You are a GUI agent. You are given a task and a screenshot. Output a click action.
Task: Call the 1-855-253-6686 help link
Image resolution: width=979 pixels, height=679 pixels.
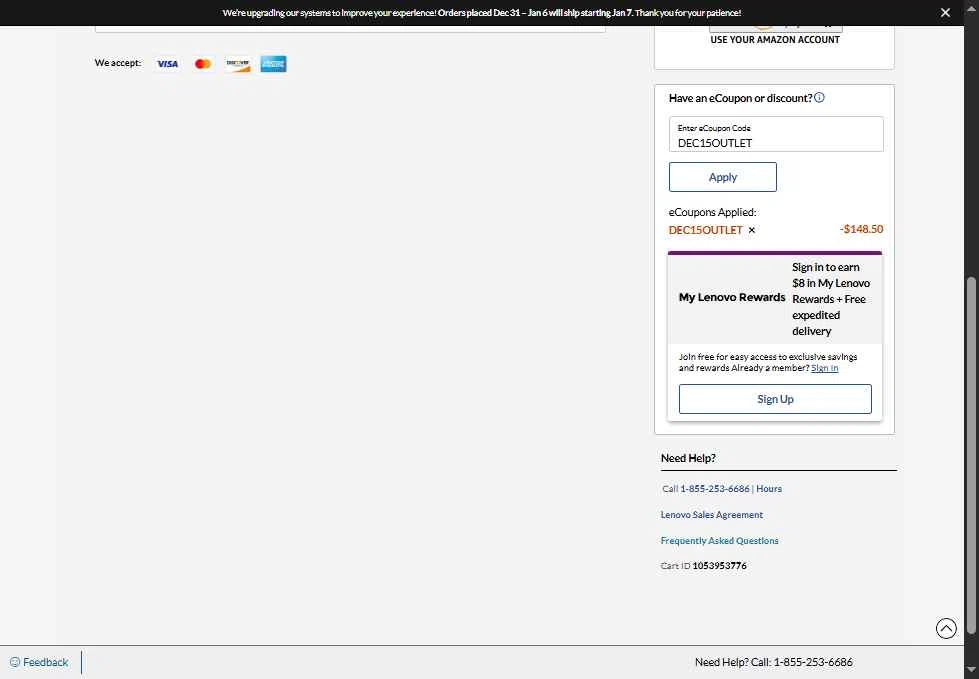714,489
